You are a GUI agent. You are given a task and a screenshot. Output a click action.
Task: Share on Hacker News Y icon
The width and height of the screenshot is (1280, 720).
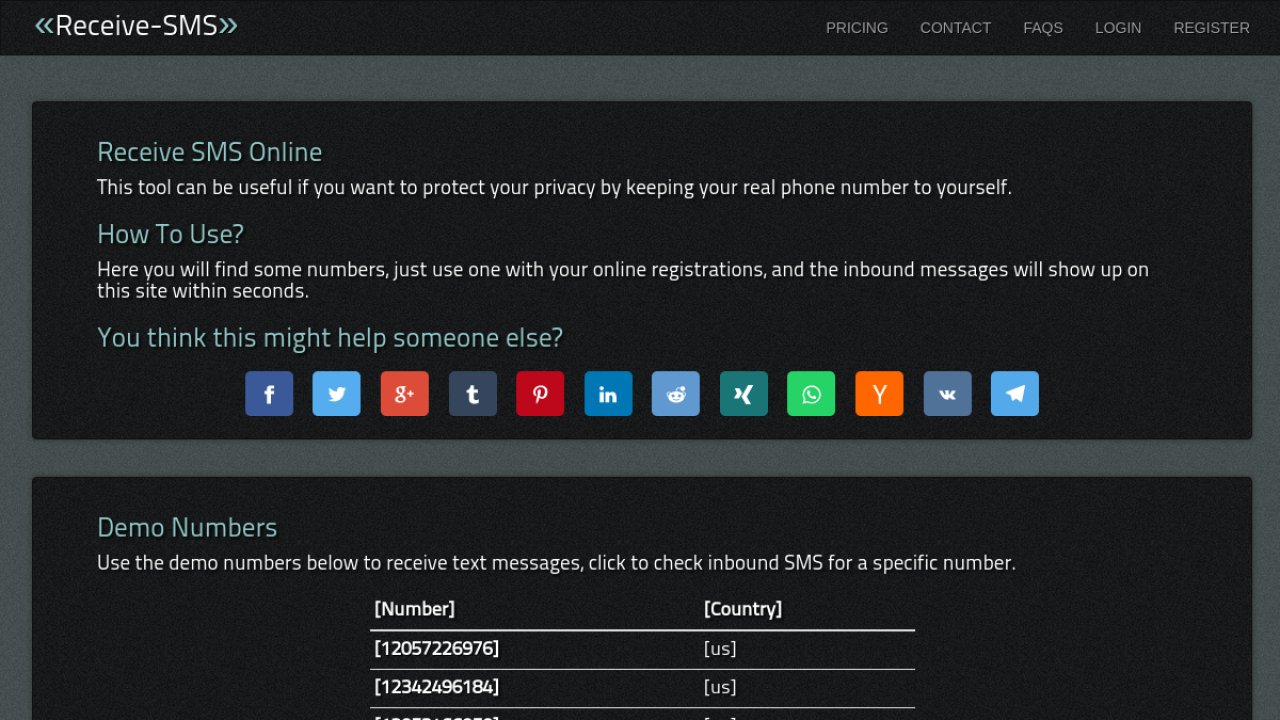click(879, 394)
